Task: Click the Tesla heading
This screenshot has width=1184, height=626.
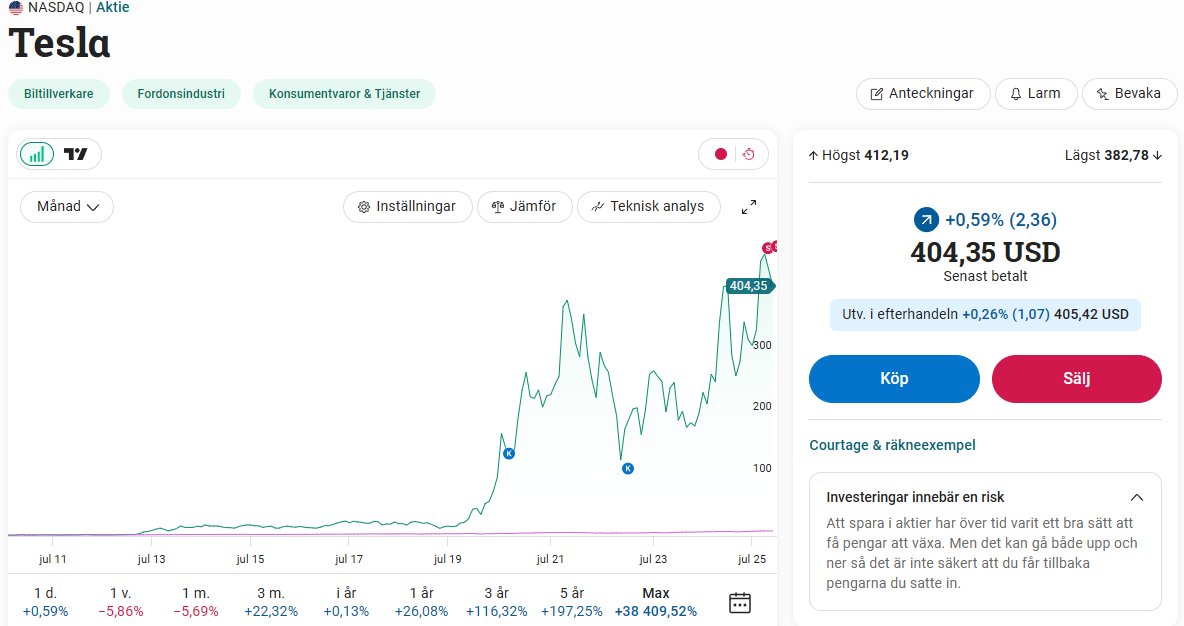Action: tap(60, 42)
